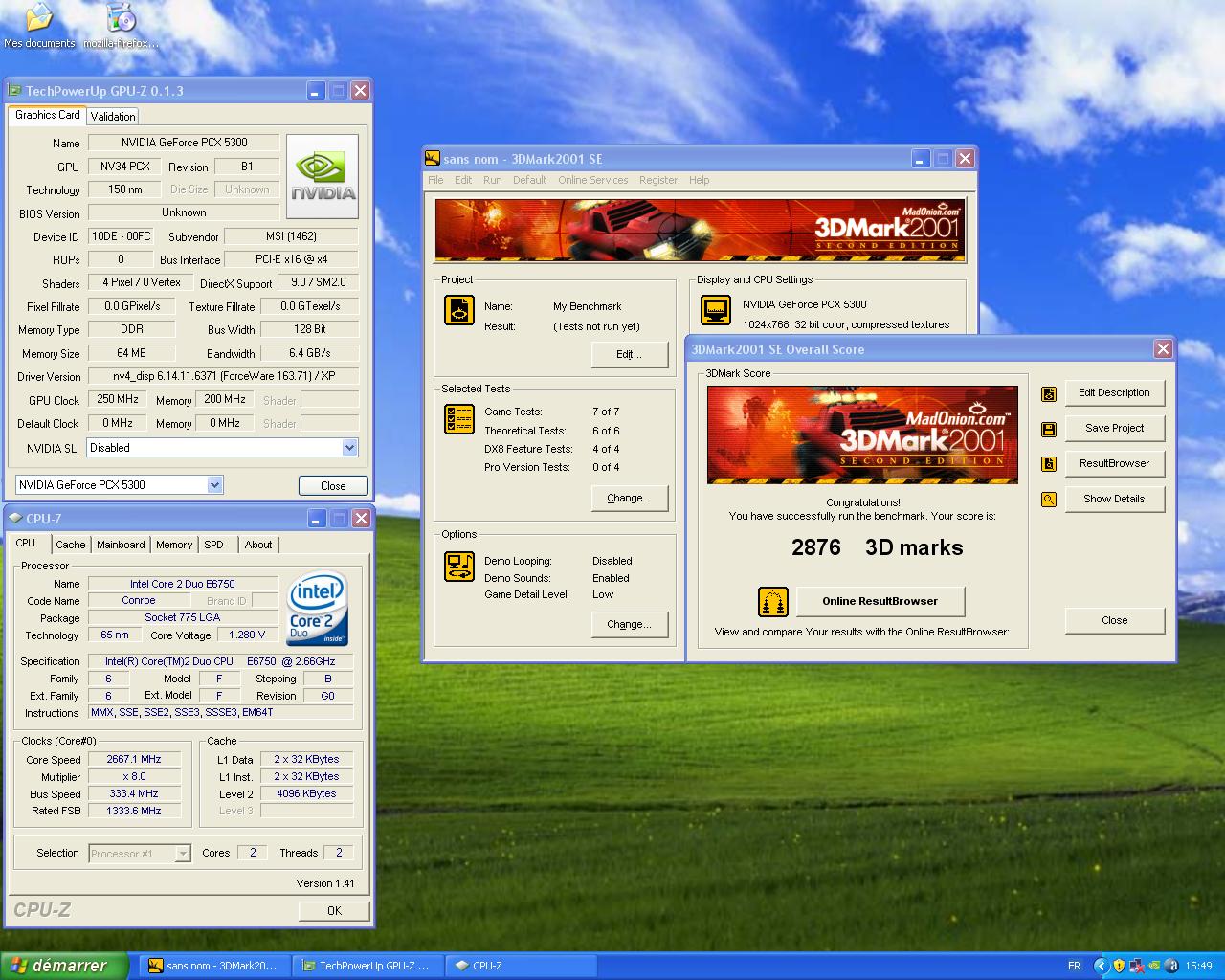Click the Intel Core 2 Duo logo

point(317,609)
